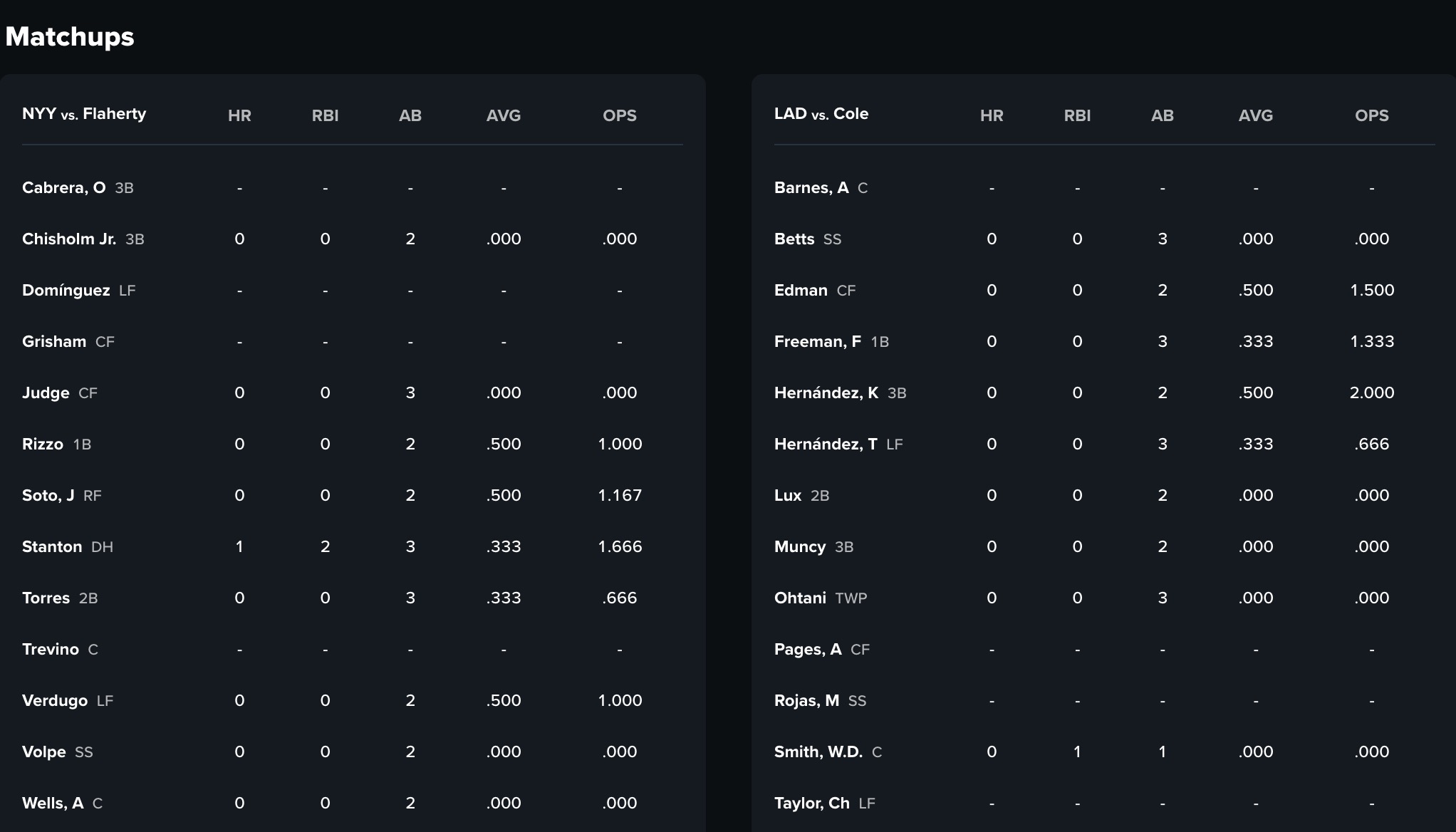
Task: Click Stanton's 1.666 OPS value
Action: (x=620, y=546)
